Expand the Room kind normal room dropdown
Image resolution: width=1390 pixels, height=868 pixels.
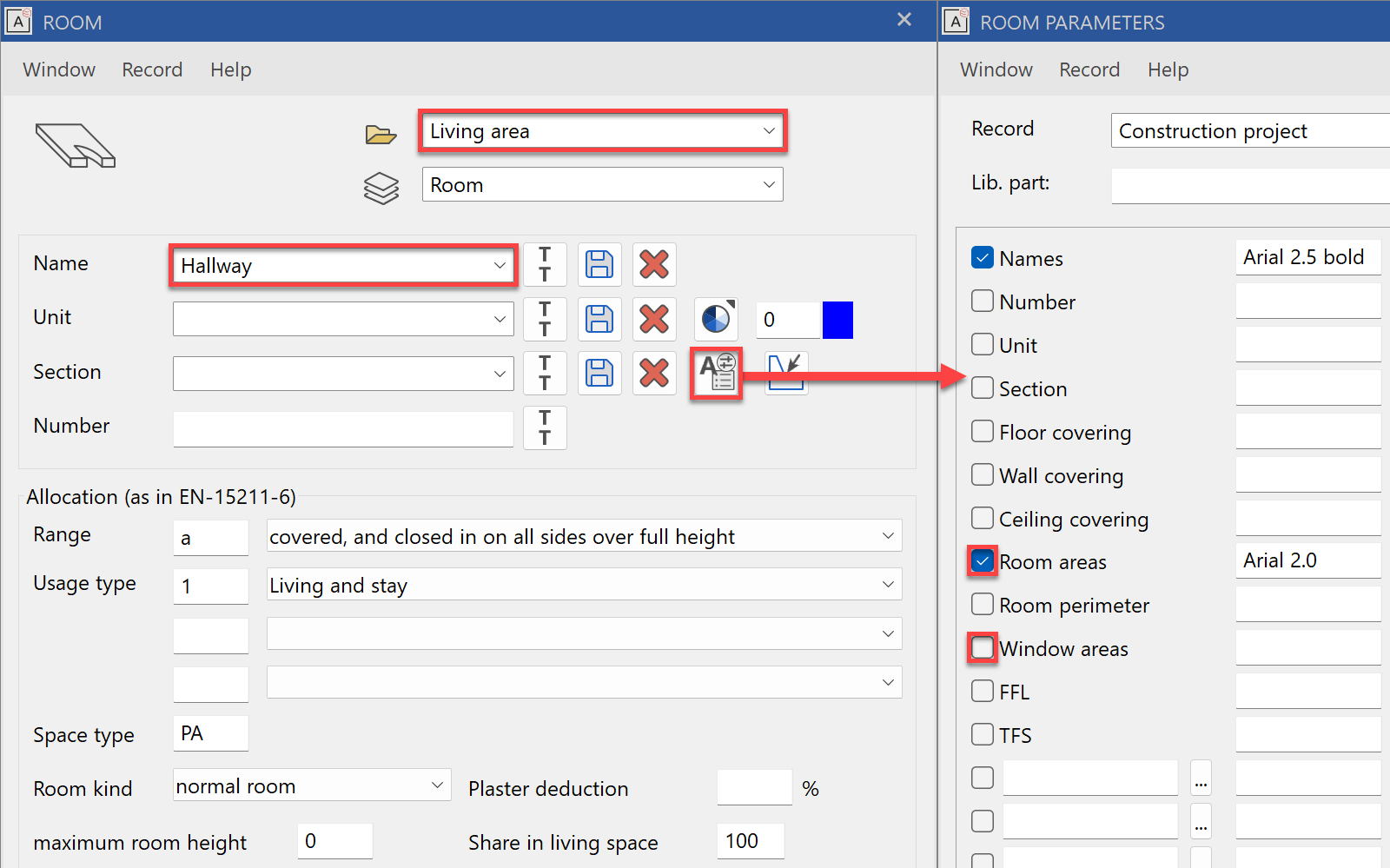point(437,785)
